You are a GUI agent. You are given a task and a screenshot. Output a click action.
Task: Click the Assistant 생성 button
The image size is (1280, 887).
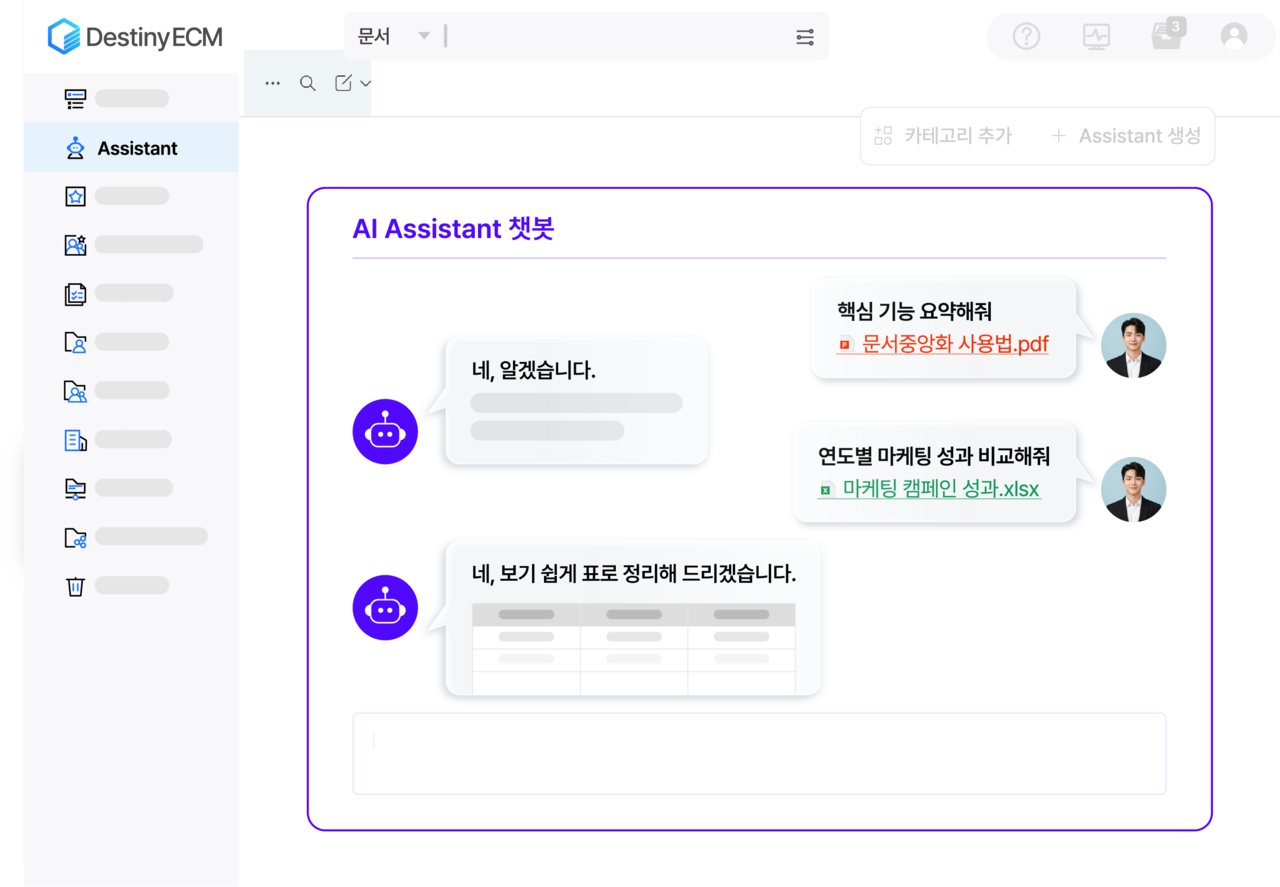click(1128, 136)
